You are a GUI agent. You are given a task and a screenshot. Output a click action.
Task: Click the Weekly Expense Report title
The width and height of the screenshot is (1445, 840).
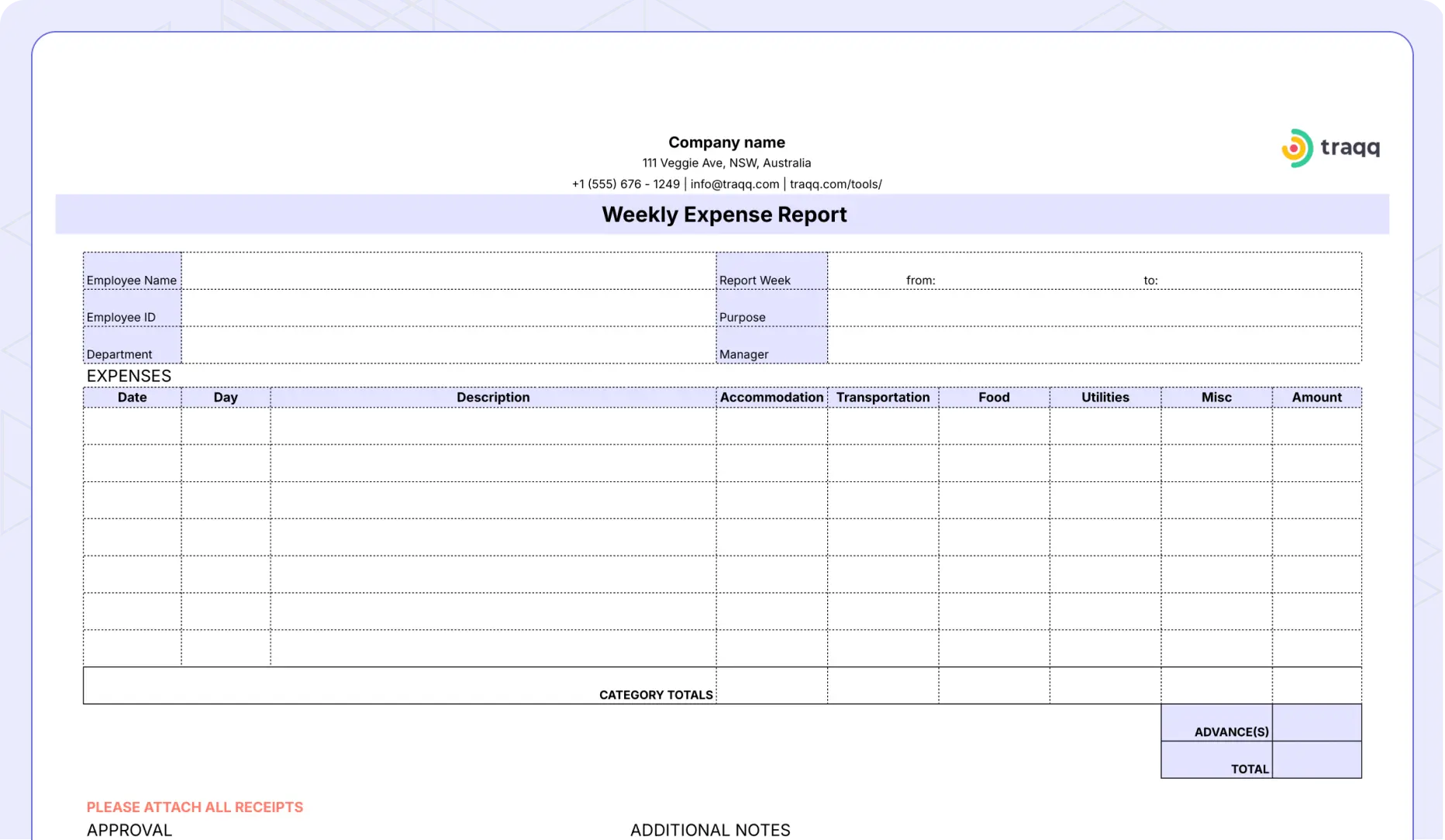tap(724, 215)
